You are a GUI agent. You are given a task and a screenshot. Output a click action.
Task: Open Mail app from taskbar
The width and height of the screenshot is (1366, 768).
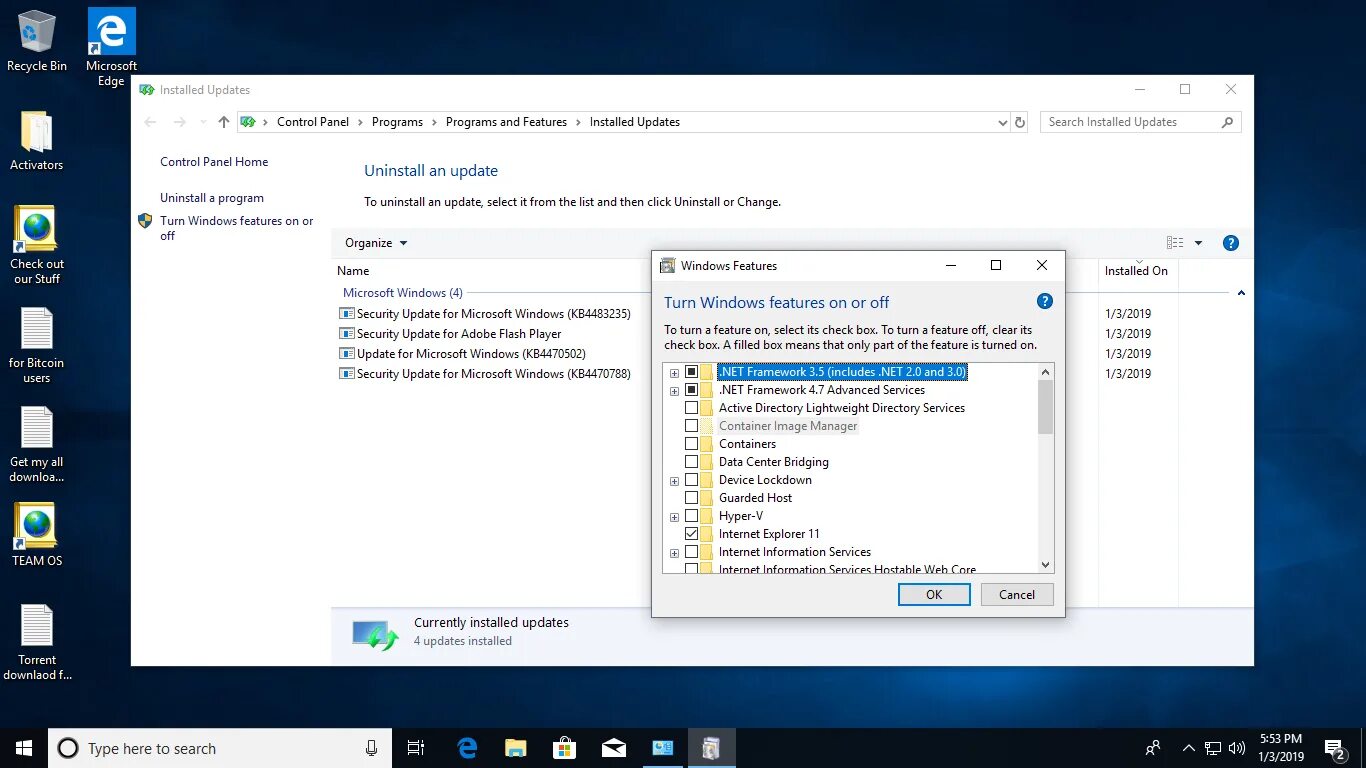pos(614,748)
